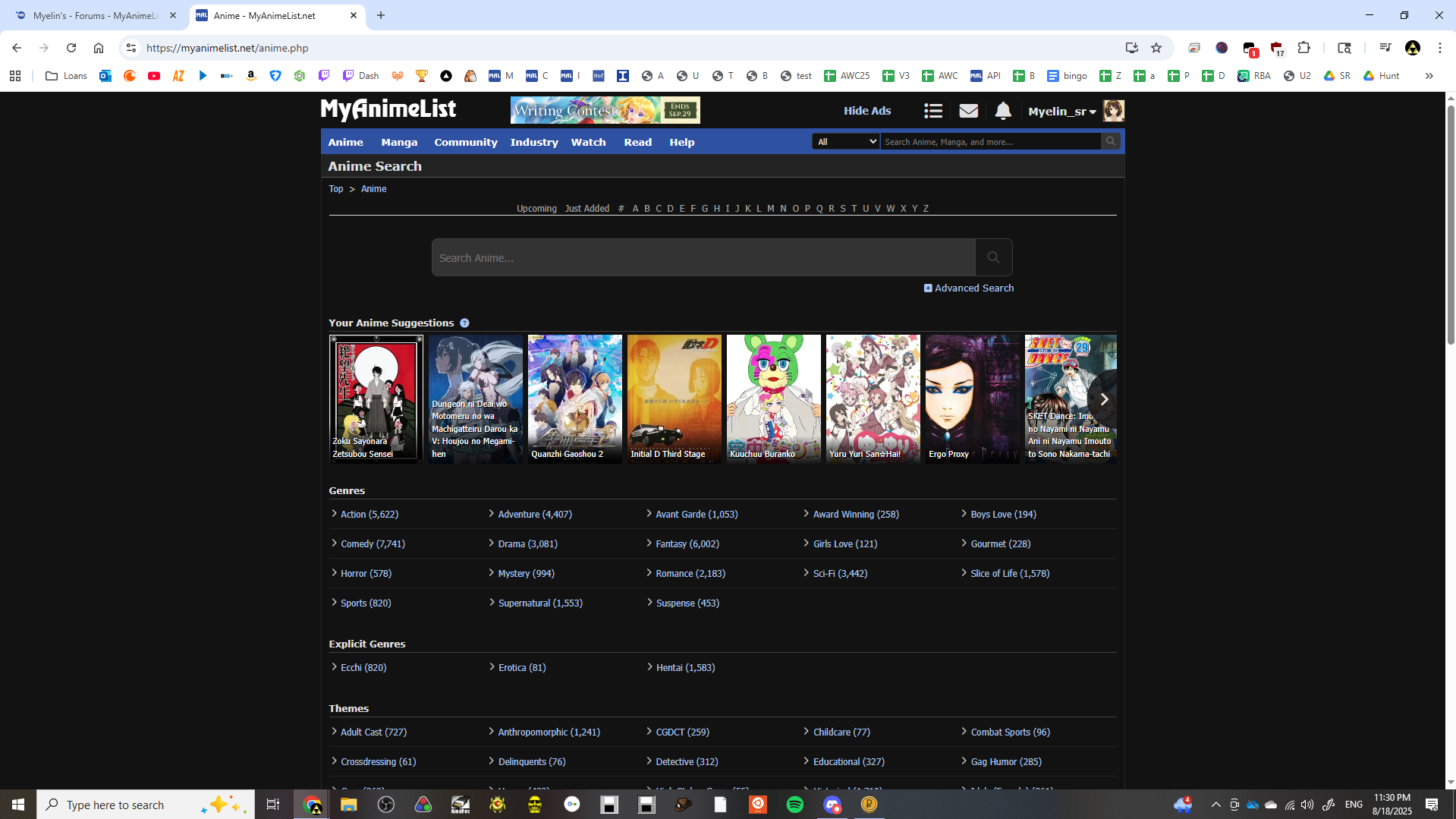Open the Amazon bookmark icon
The height and width of the screenshot is (819, 1456).
(x=251, y=76)
